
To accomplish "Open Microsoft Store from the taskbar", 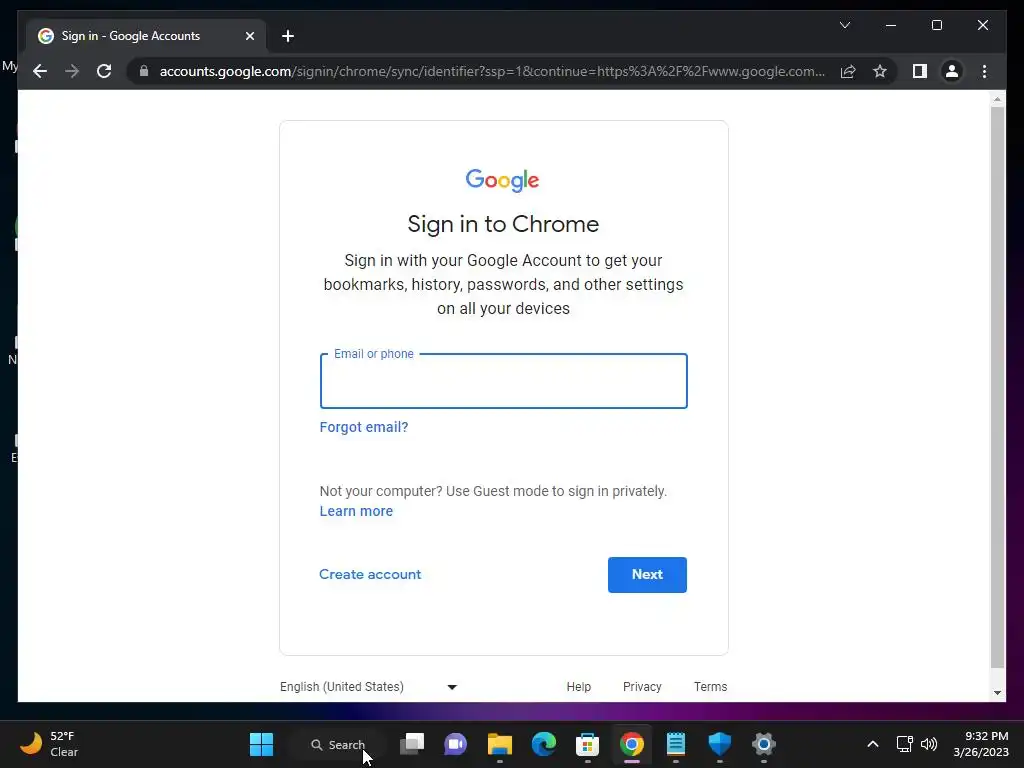I will [587, 744].
